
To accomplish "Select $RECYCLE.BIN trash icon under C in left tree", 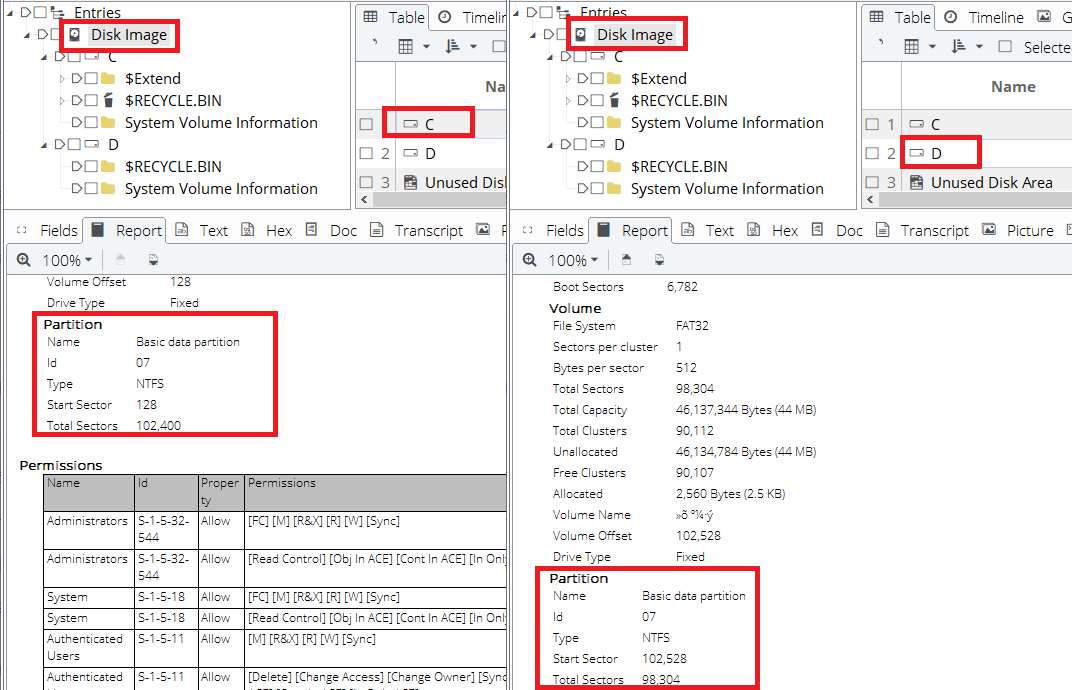I will pos(108,101).
